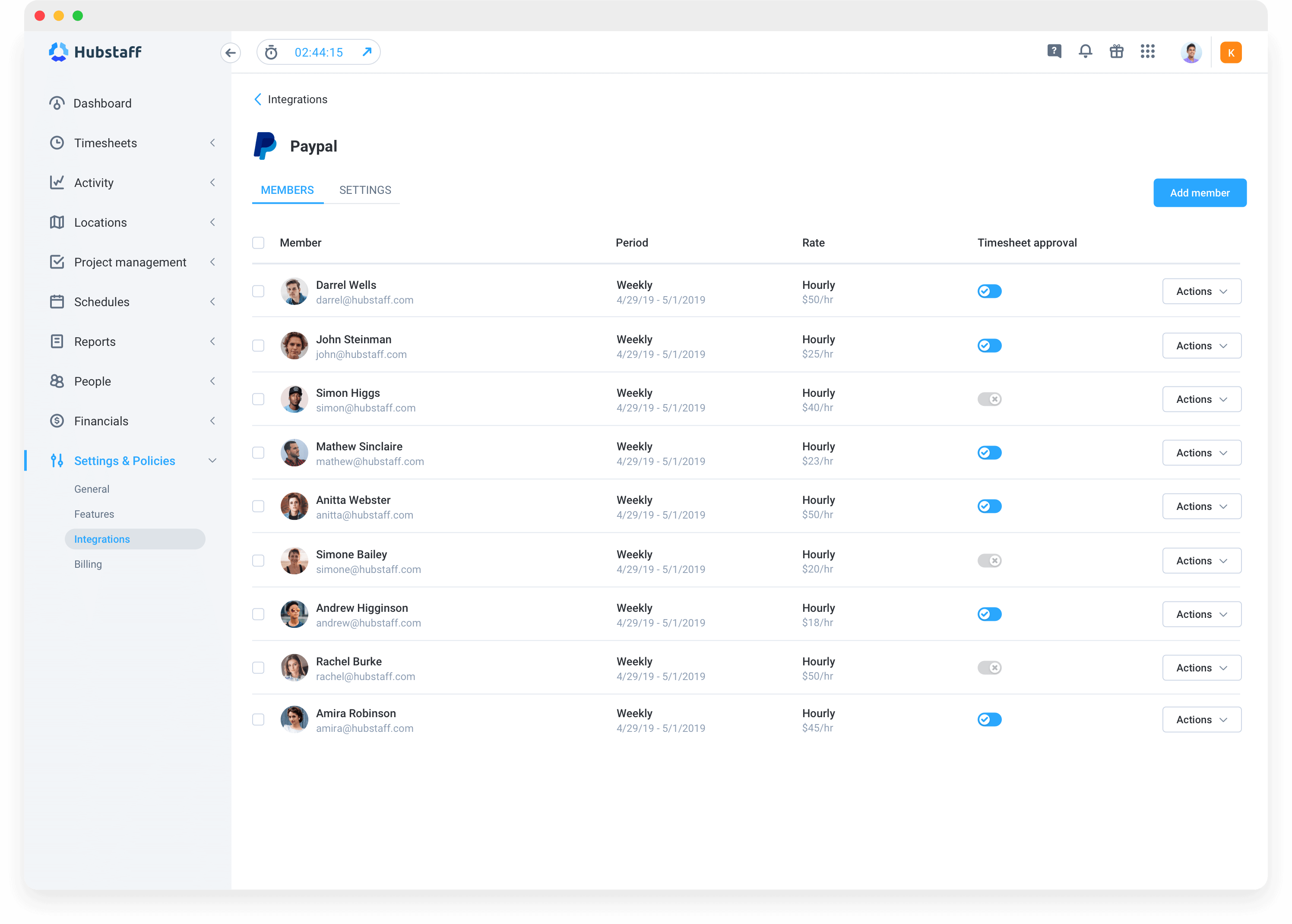Check the checkbox next to Anitta Webster
The height and width of the screenshot is (924, 1292).
tap(258, 506)
